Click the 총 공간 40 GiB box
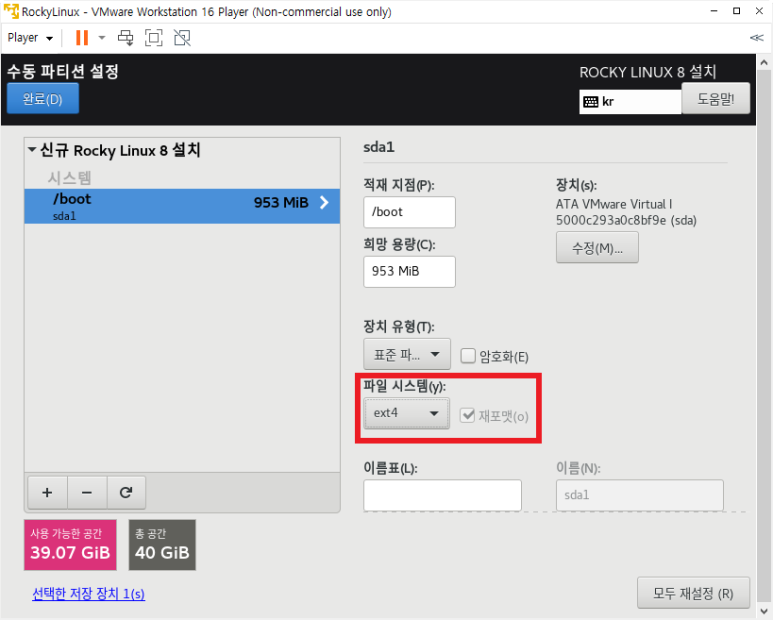 pos(162,545)
